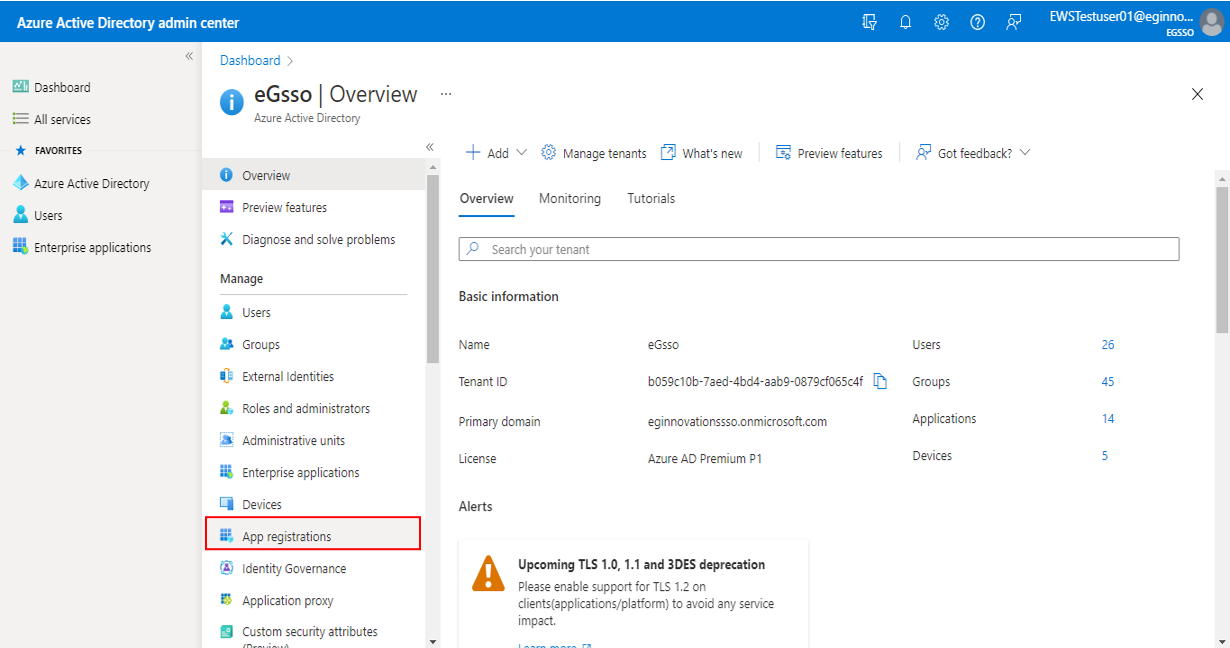Click What's new button
Screen dimensions: 1230x648
coord(702,153)
